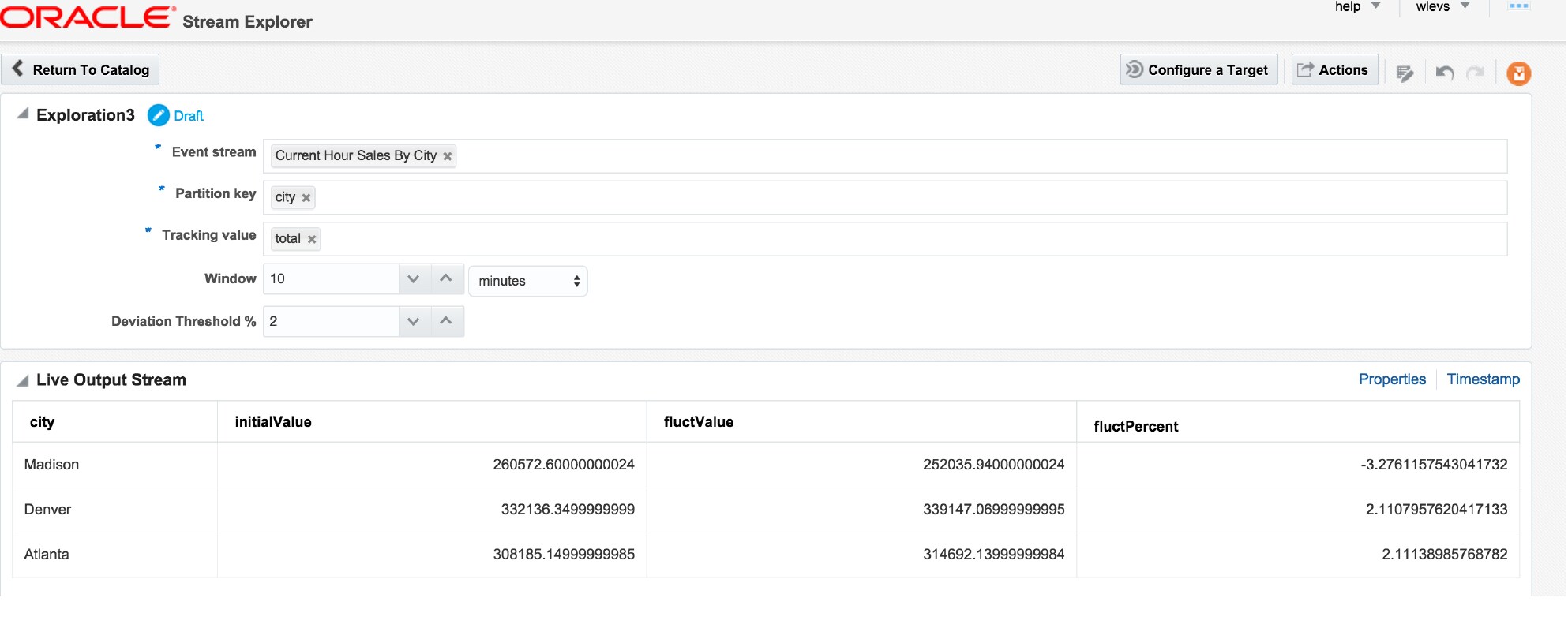Open the help menu
The width and height of the screenshot is (1568, 628).
(1357, 7)
